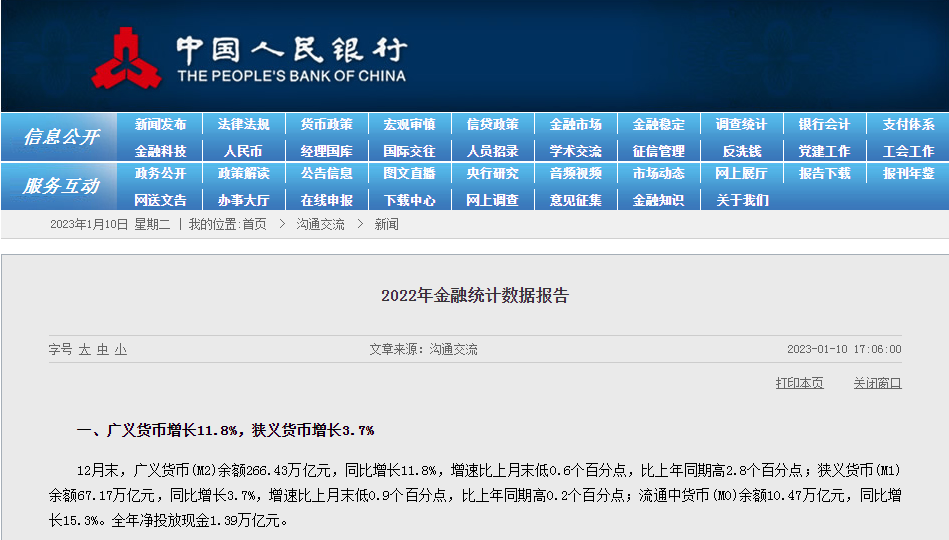
Task: Open 学术交流 navigation link
Action: pyautogui.click(x=576, y=151)
